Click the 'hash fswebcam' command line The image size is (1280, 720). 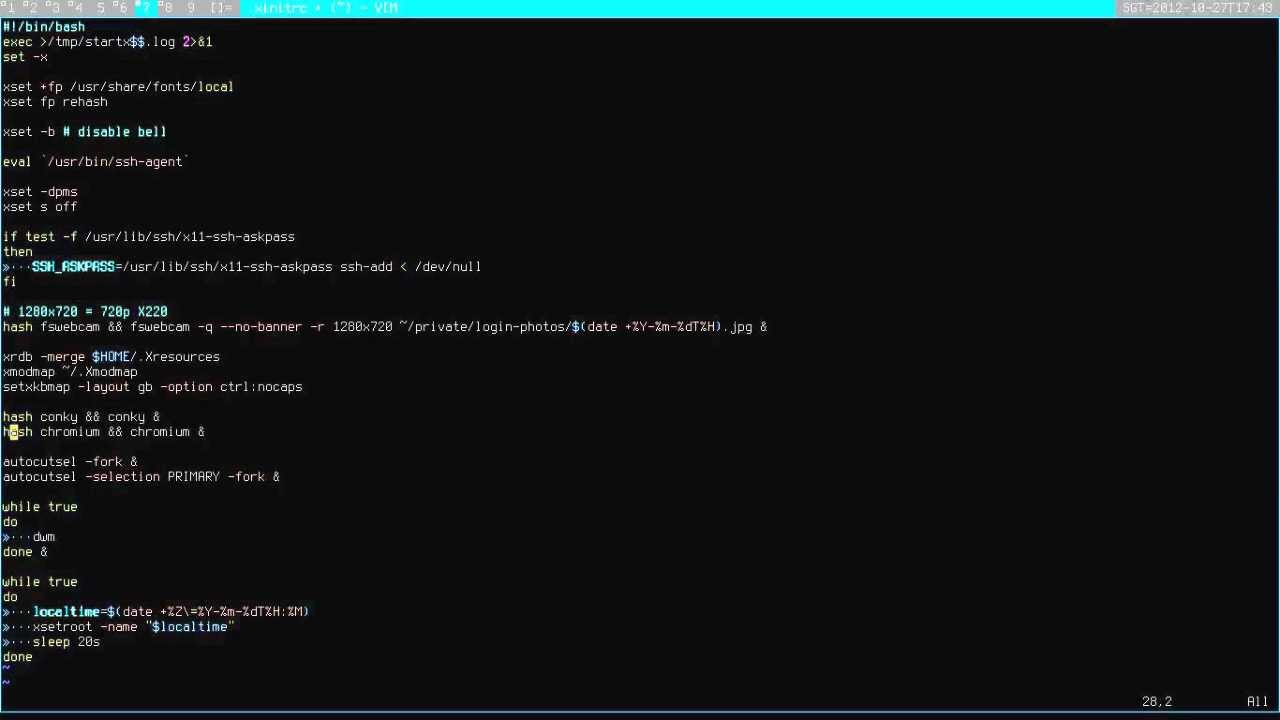point(385,326)
